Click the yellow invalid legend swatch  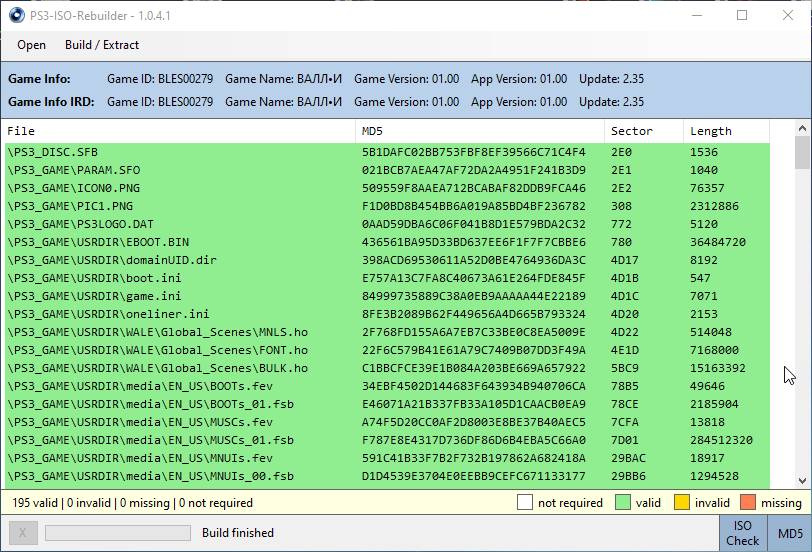click(x=682, y=502)
